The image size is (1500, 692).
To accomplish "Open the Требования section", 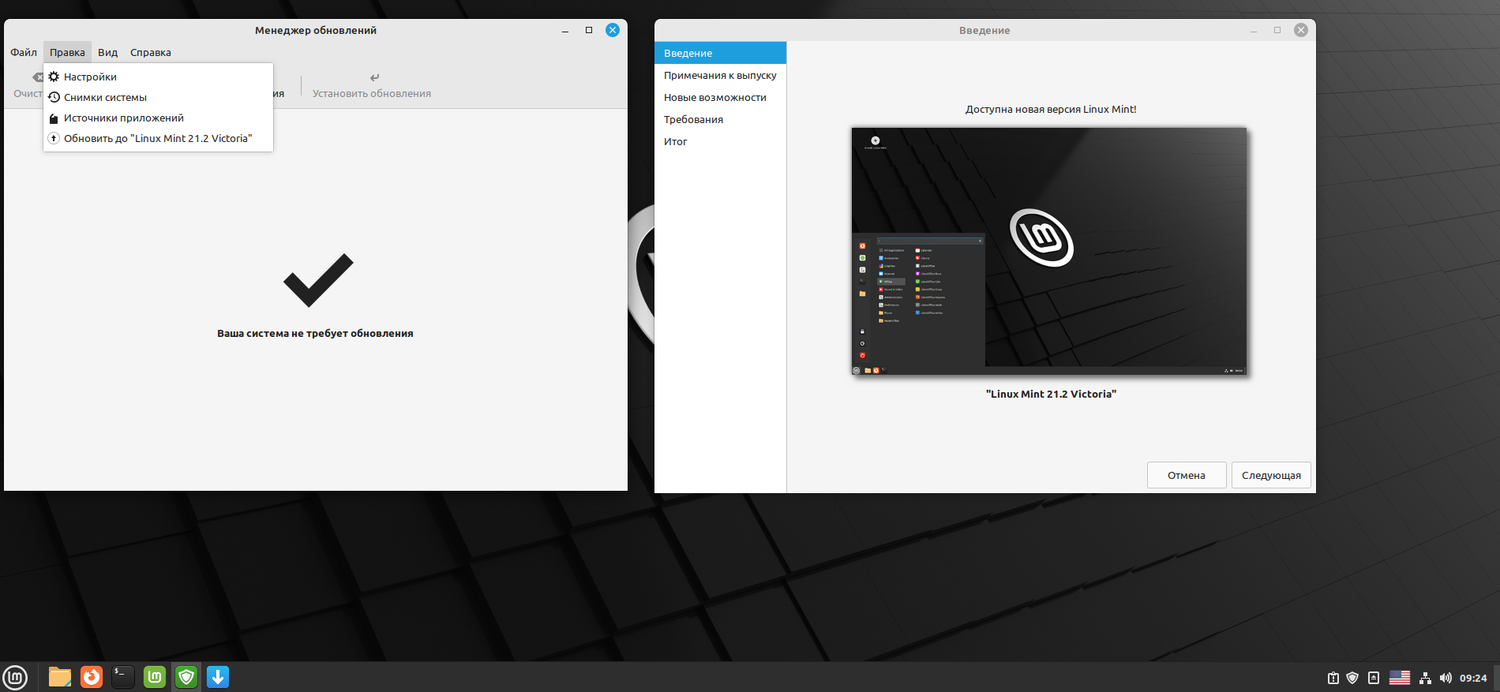I will pos(720,119).
